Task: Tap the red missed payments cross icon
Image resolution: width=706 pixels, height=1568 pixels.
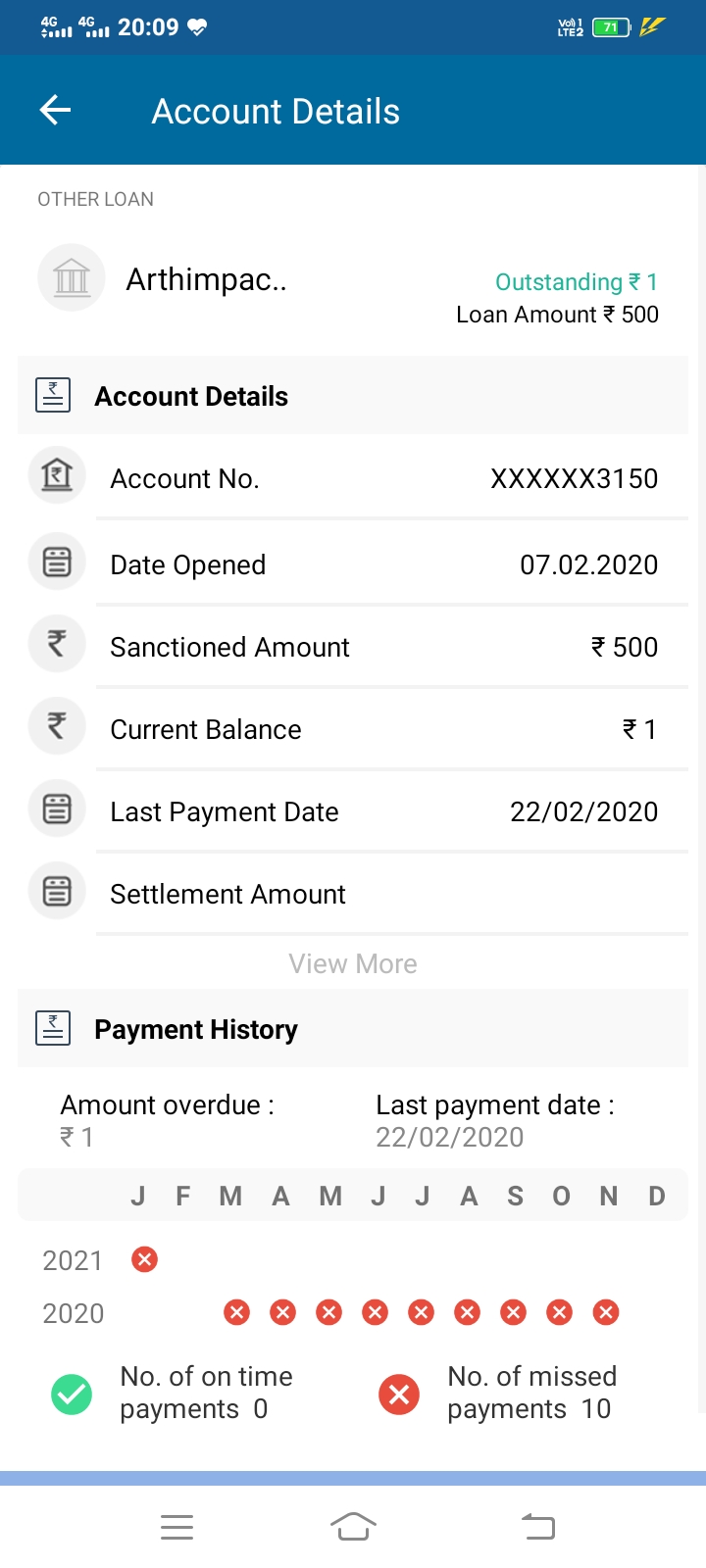Action: pyautogui.click(x=399, y=1394)
